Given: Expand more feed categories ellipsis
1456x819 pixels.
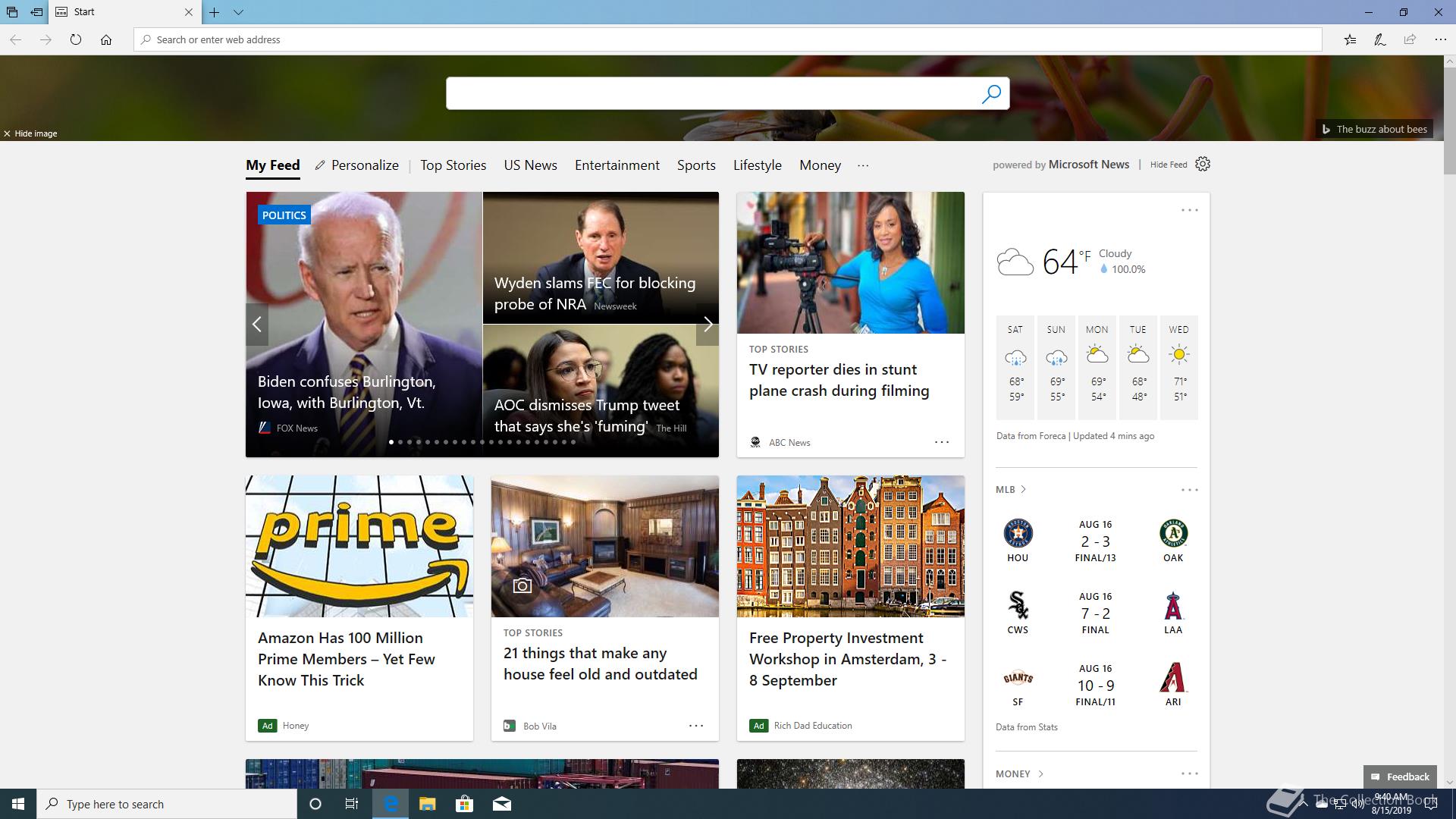Looking at the screenshot, I should [863, 165].
